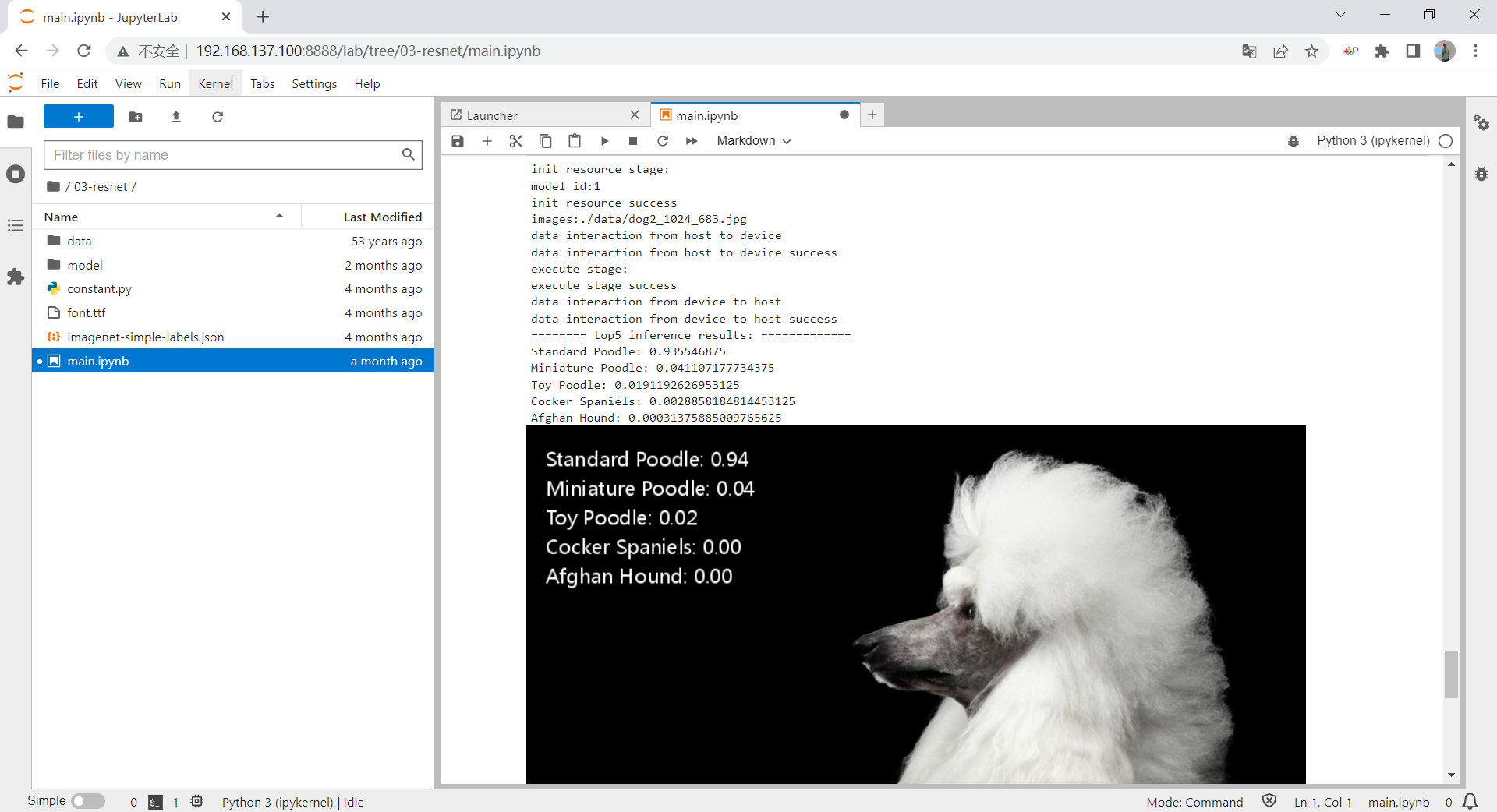1497x812 pixels.
Task: Open the Run menu
Action: [170, 83]
